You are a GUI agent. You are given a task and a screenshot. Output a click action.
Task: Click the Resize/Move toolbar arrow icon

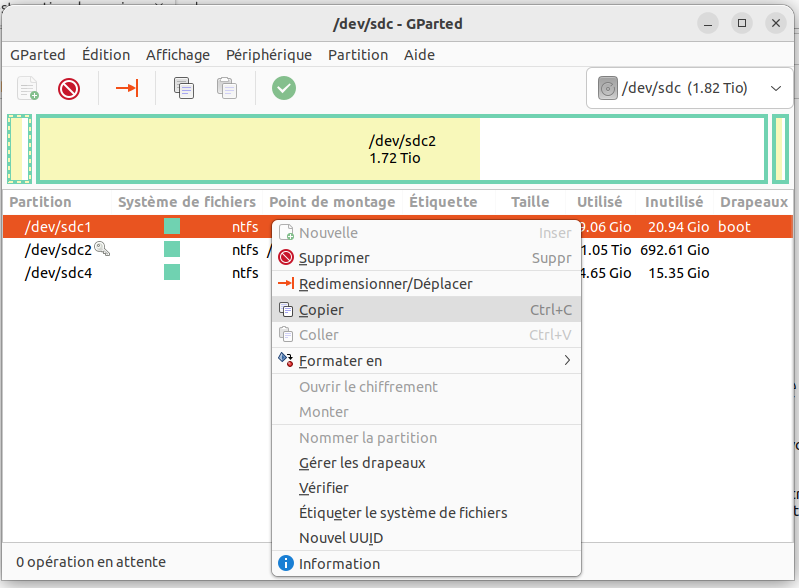point(127,88)
